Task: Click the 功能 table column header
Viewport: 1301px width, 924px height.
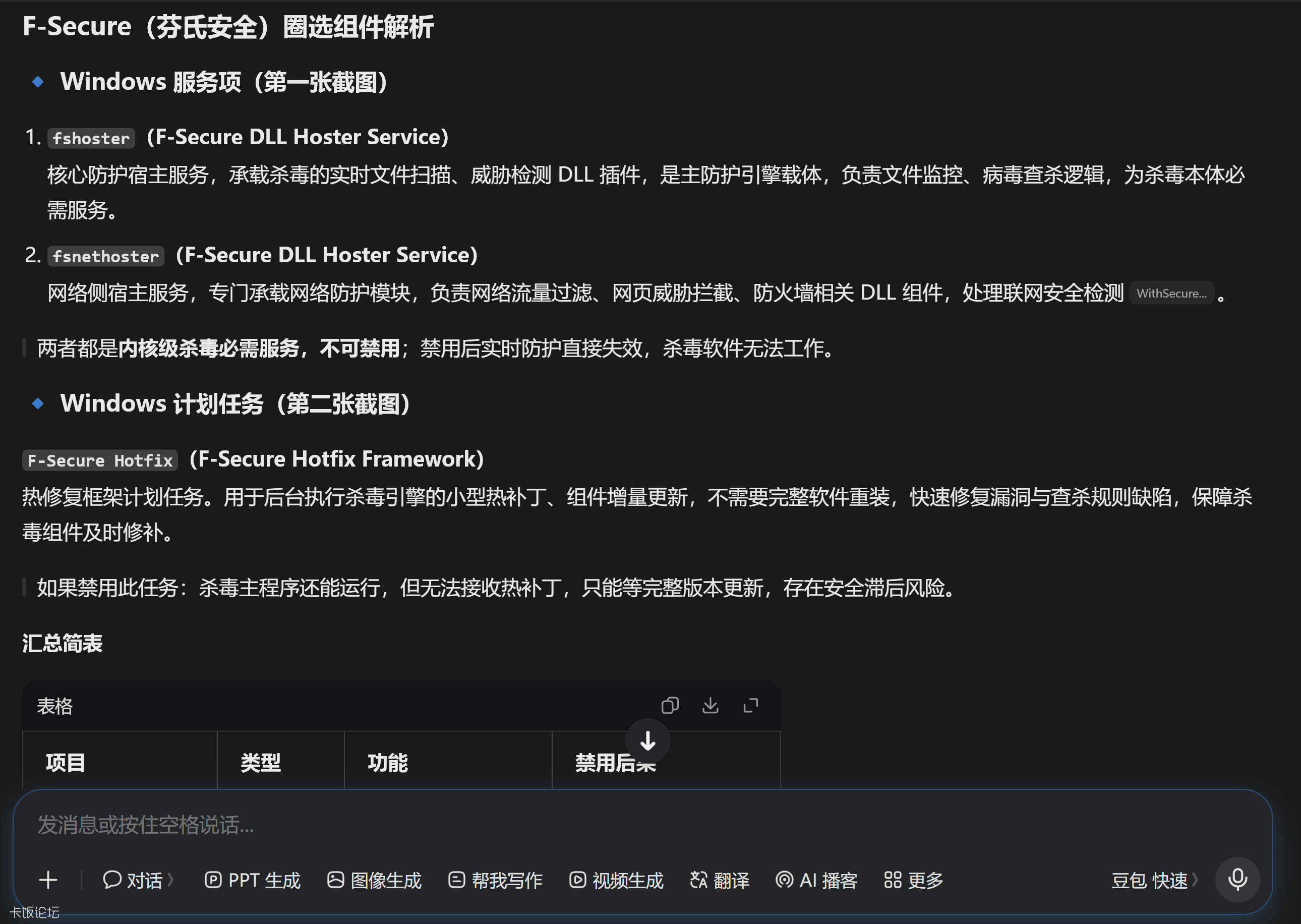Action: (x=448, y=763)
